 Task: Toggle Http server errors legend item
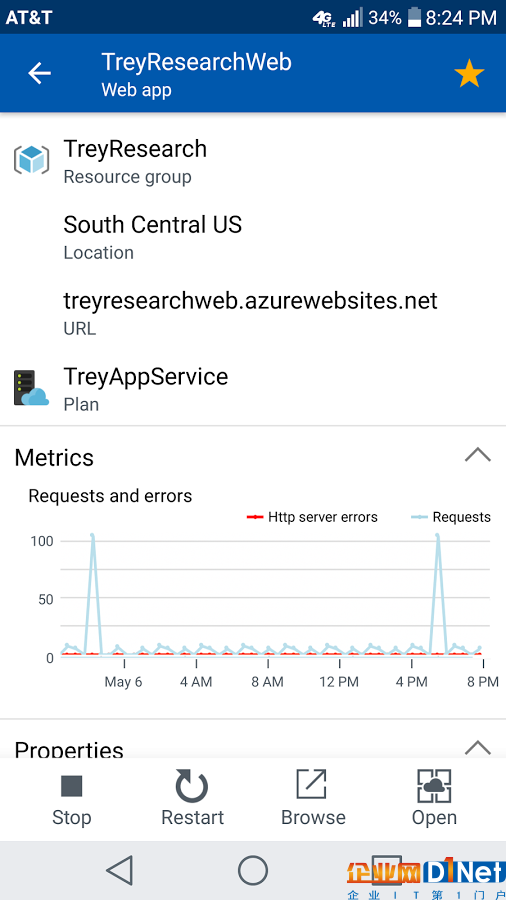[x=312, y=517]
